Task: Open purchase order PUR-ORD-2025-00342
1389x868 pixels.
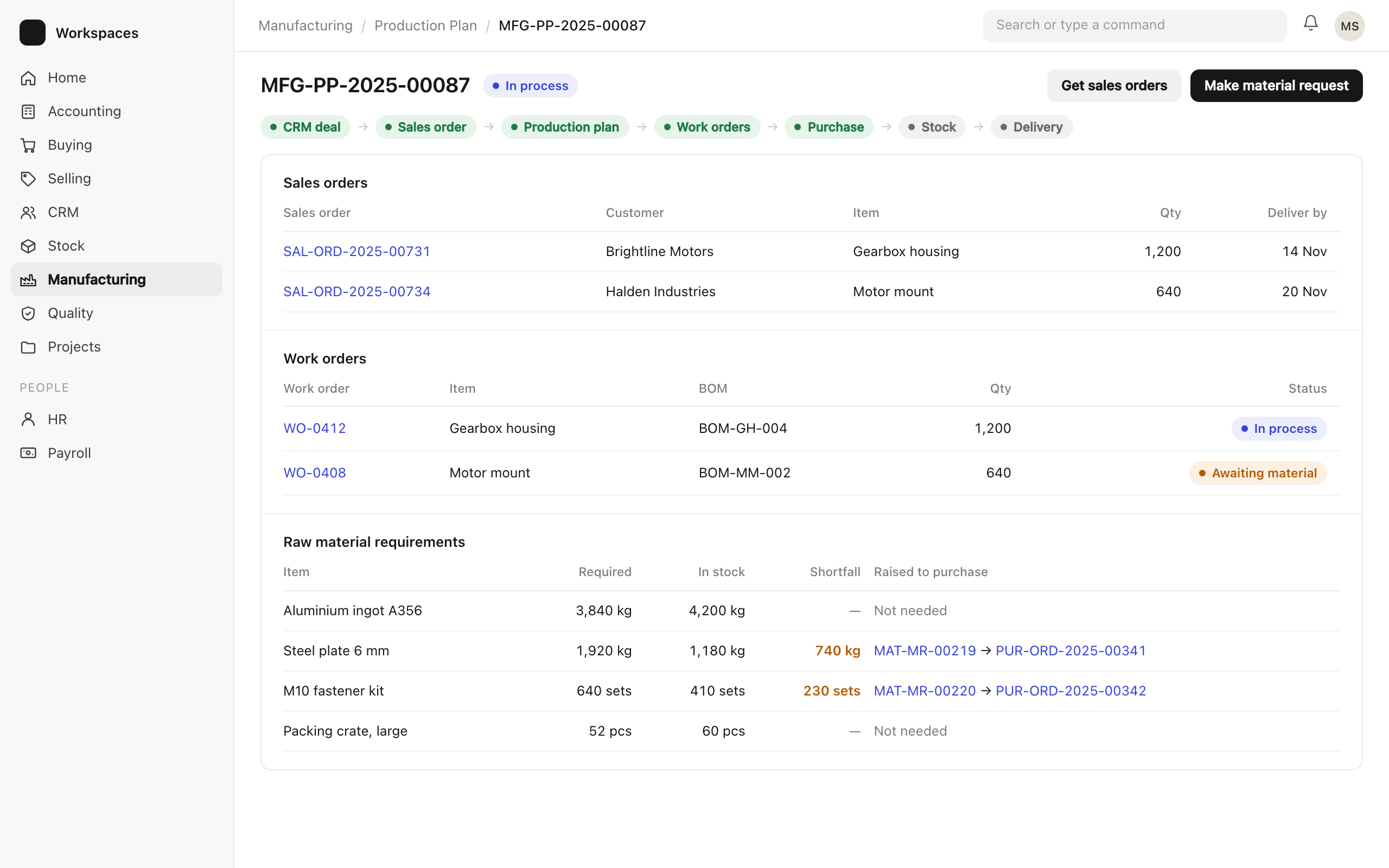Action: pyautogui.click(x=1071, y=691)
